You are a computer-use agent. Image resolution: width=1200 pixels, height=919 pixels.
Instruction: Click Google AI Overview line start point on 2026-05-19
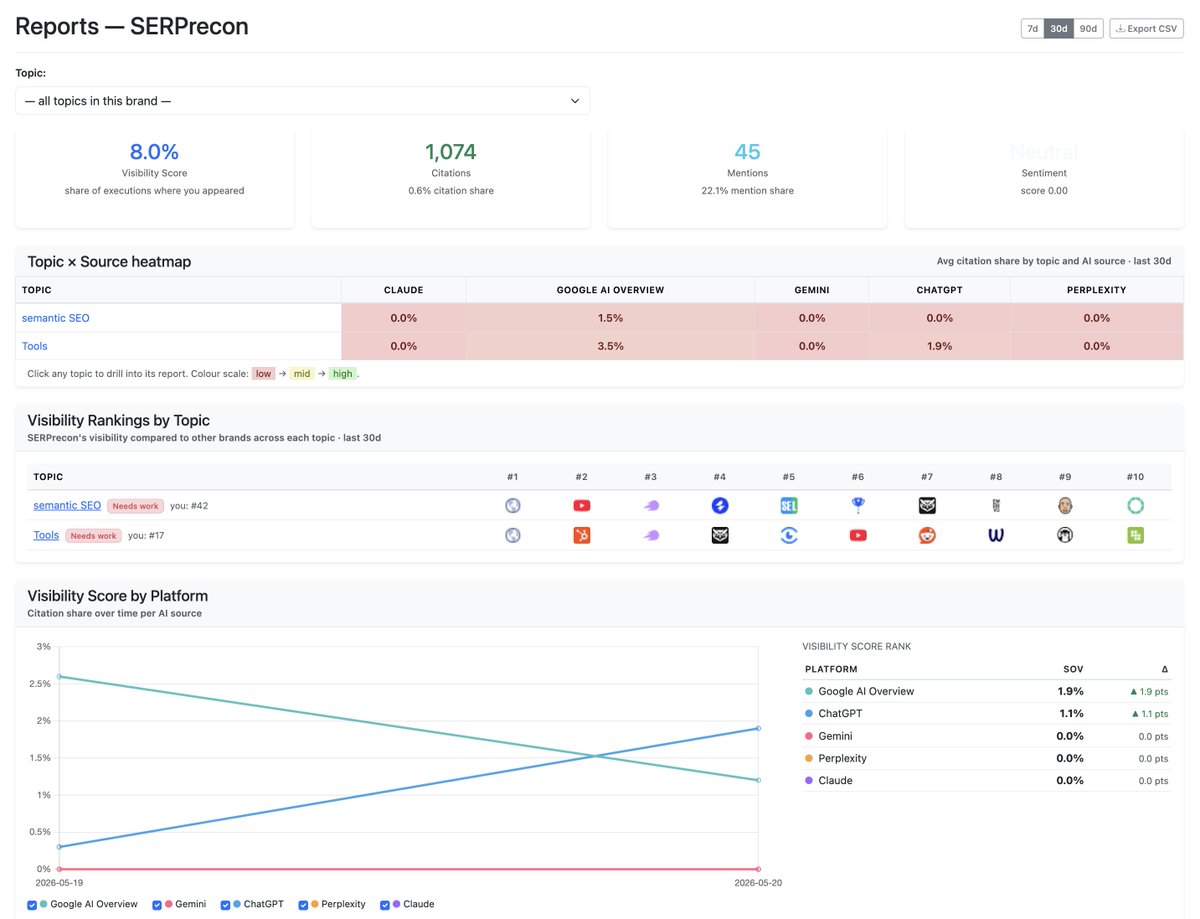(x=59, y=677)
